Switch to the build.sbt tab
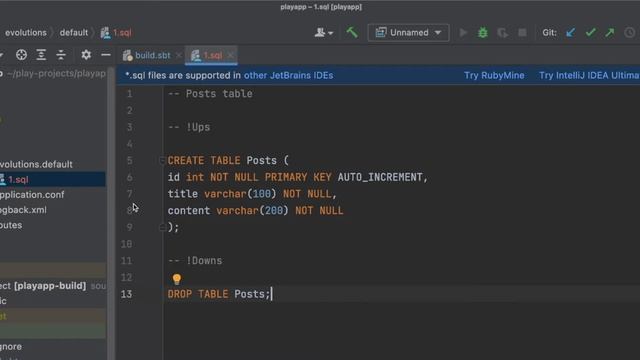640x360 pixels. click(152, 55)
